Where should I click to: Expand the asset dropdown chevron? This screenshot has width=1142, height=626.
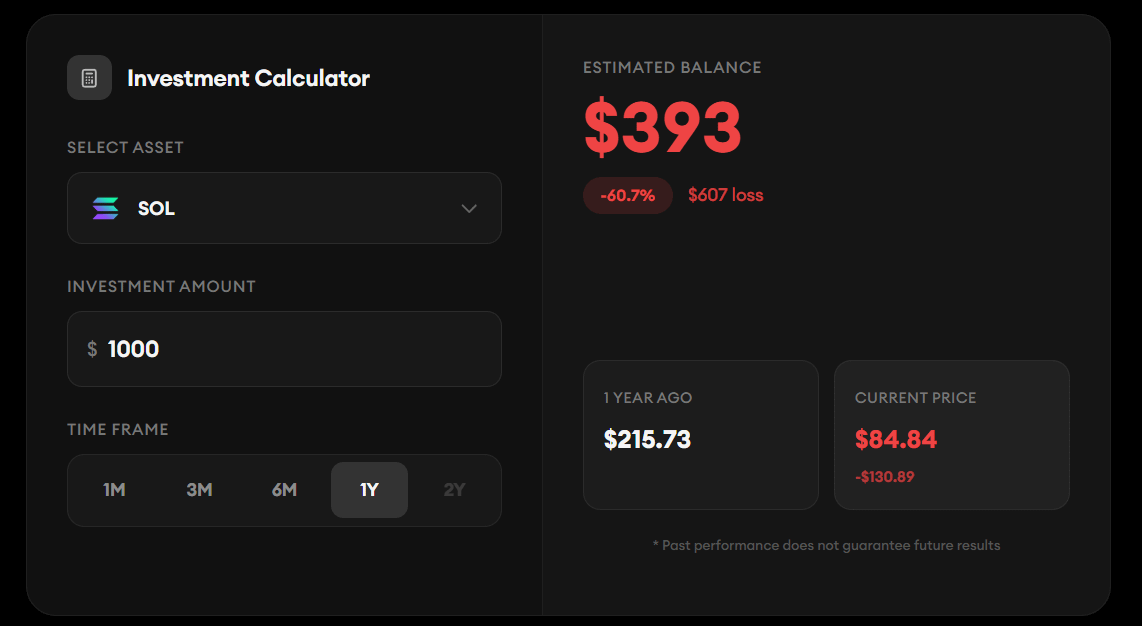[469, 208]
